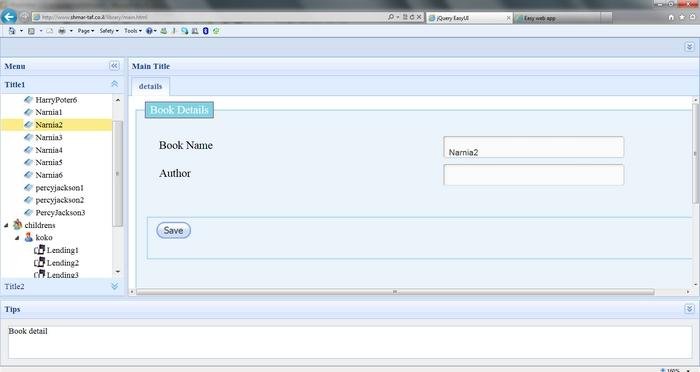This screenshot has height=372, width=700.
Task: Collapse the Menu panel
Action: pos(114,66)
